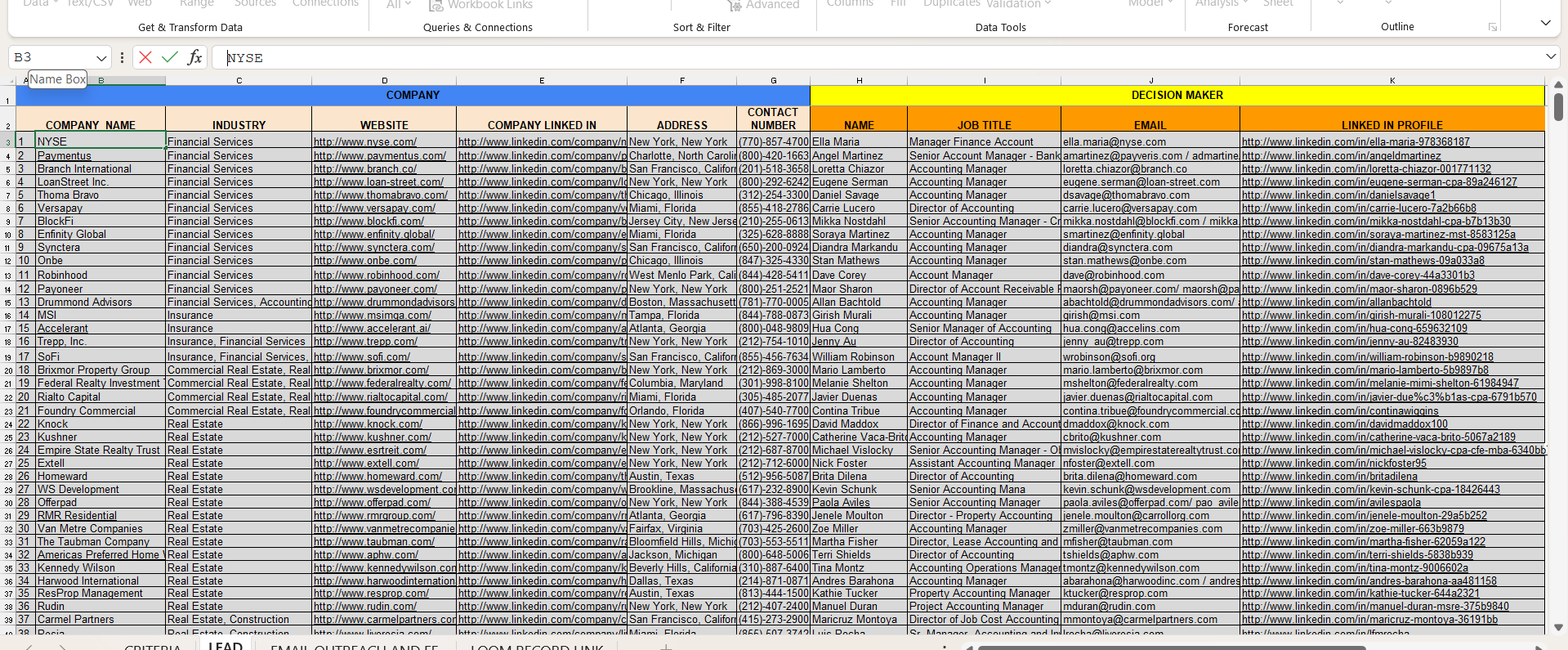The height and width of the screenshot is (650, 1568).
Task: Cancel the formula bar entry
Action: 145,57
